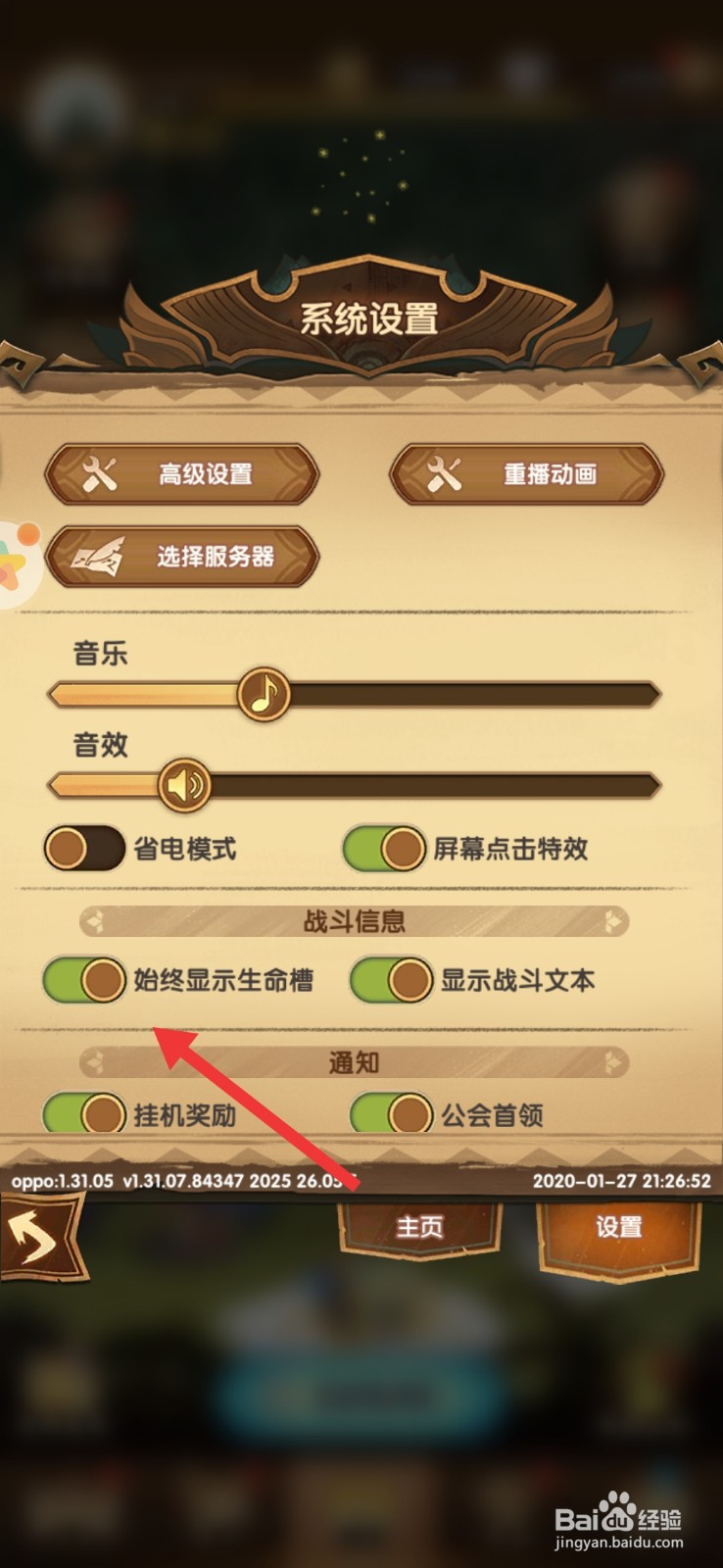Turn off 始终显示生命槽 toggle
The height and width of the screenshot is (1568, 723).
[x=84, y=979]
